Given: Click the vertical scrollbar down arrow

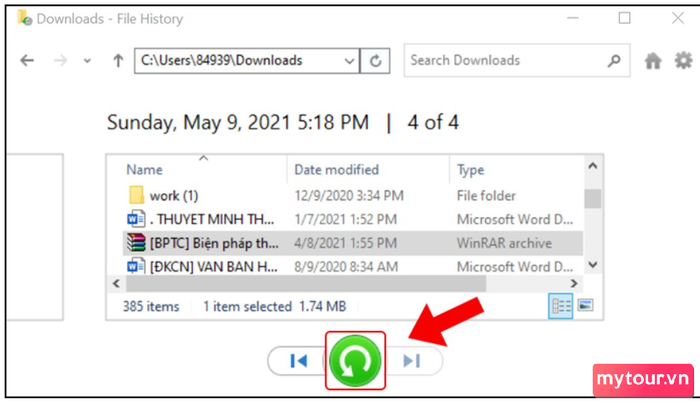Looking at the screenshot, I should [x=593, y=265].
